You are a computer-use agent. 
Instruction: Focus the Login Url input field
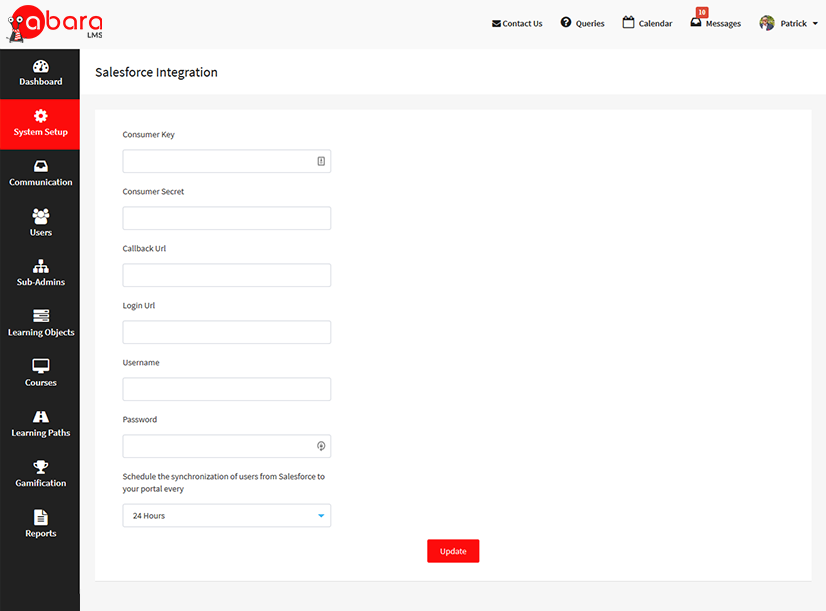coord(227,332)
